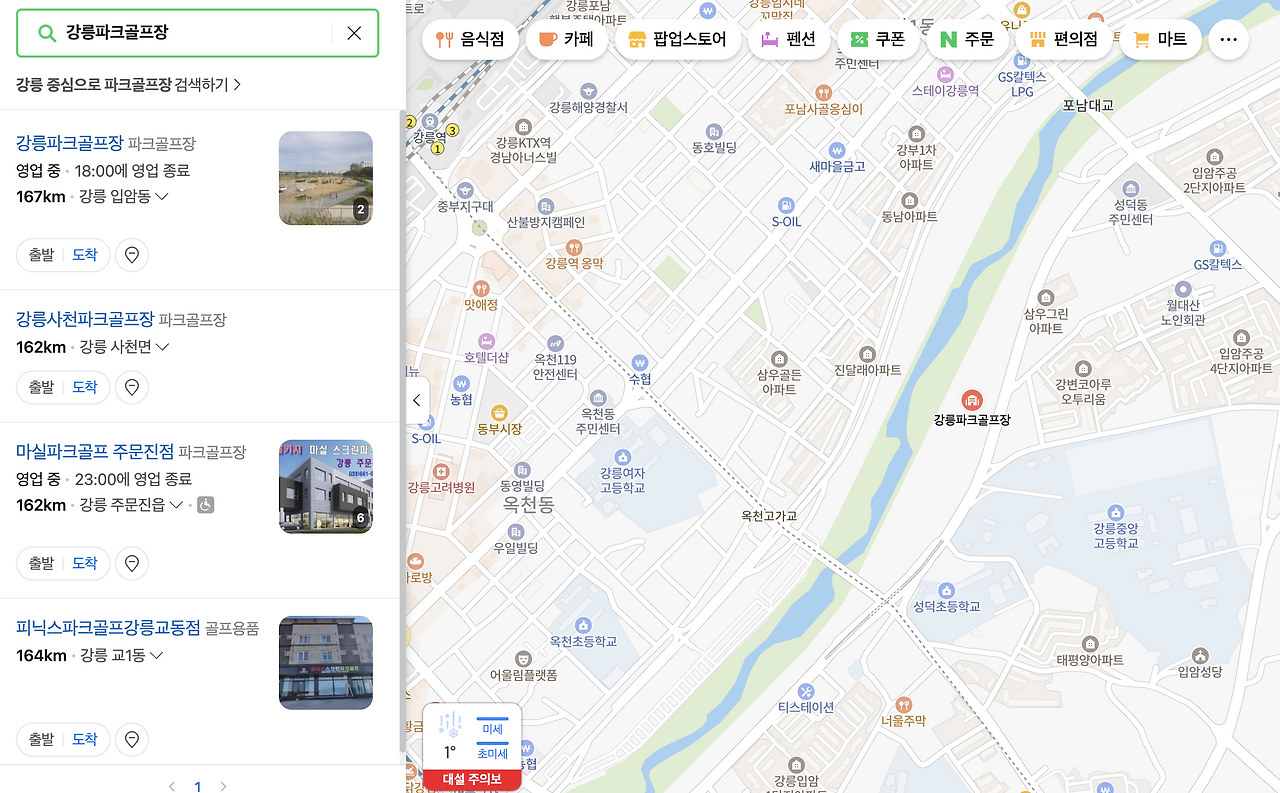Toggle the N 주문 order filter

point(967,39)
